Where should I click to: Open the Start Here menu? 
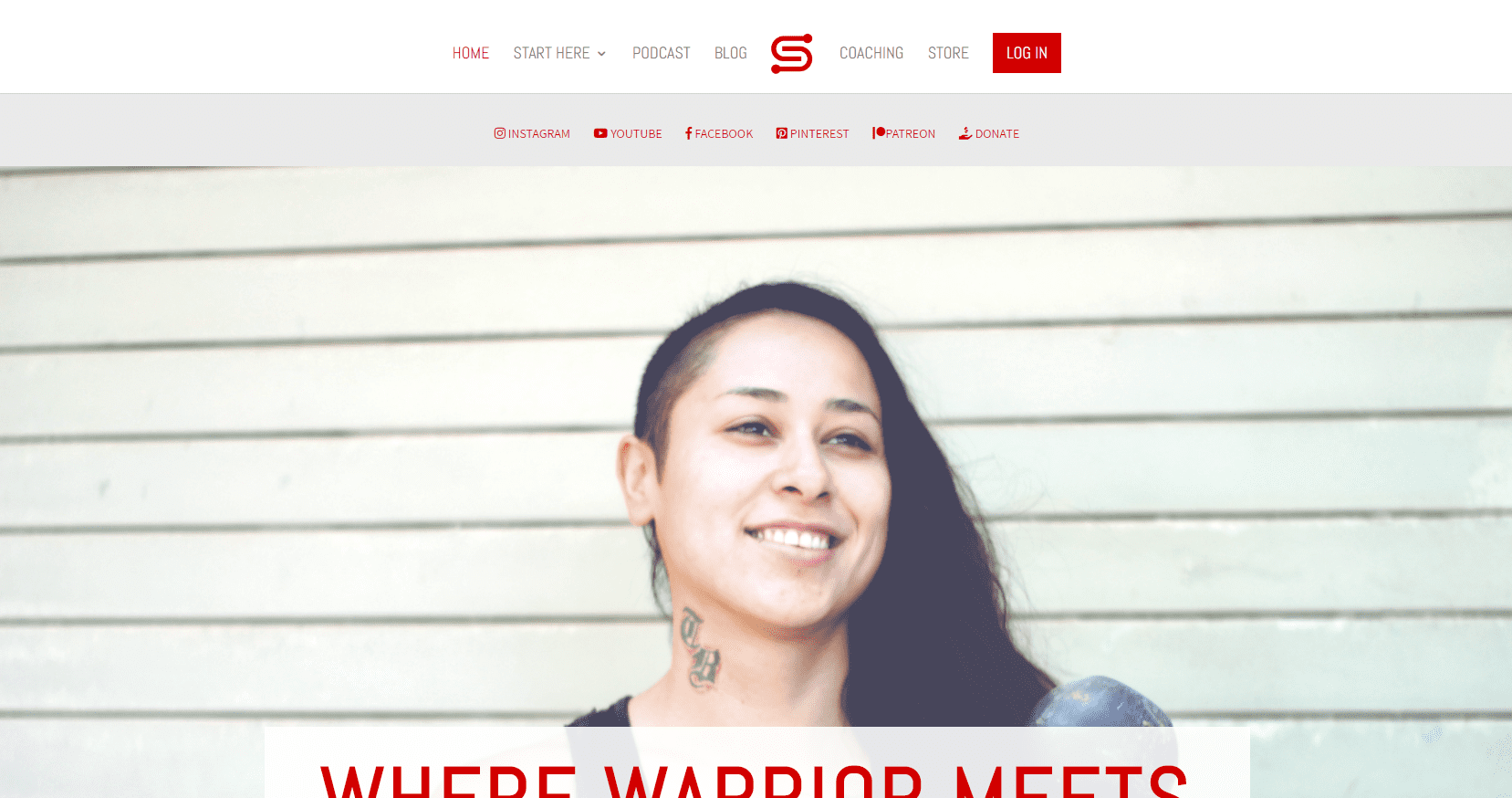click(x=551, y=53)
